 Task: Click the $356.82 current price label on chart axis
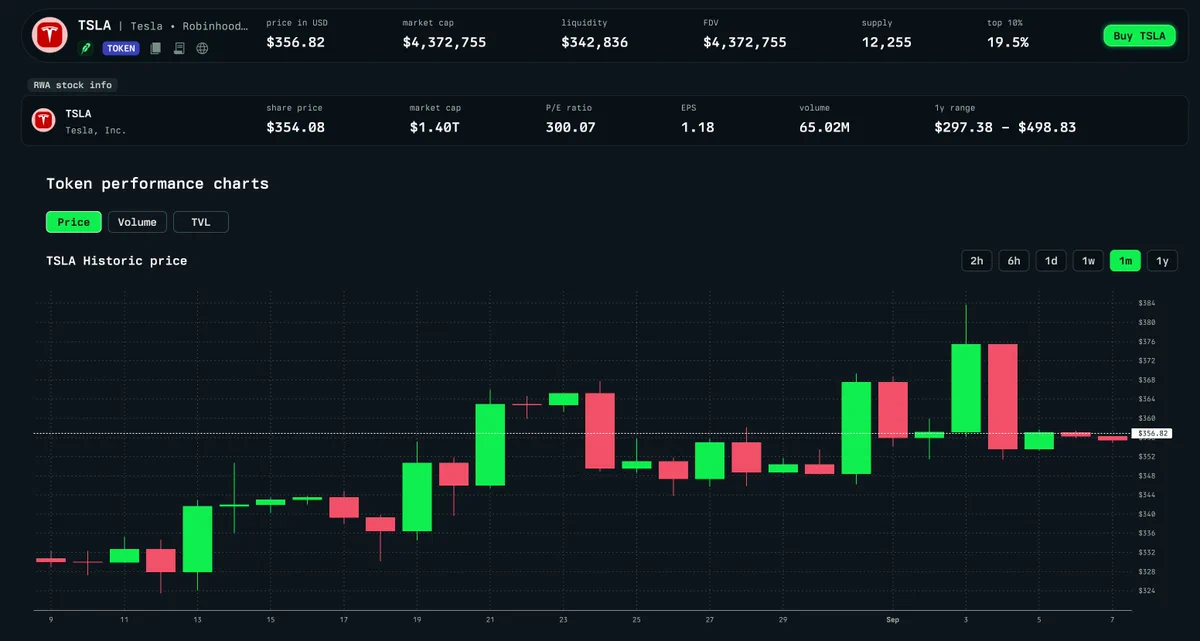(x=1152, y=433)
